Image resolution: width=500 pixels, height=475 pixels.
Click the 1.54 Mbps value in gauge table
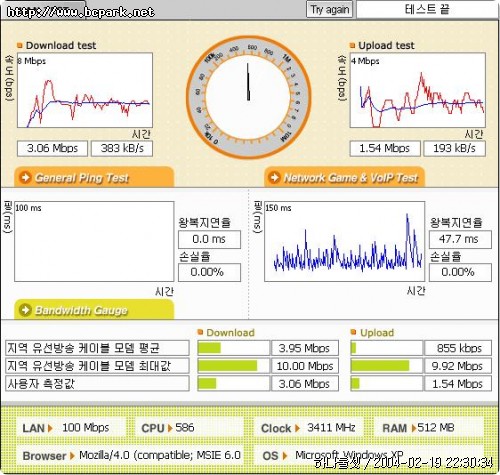[x=458, y=383]
